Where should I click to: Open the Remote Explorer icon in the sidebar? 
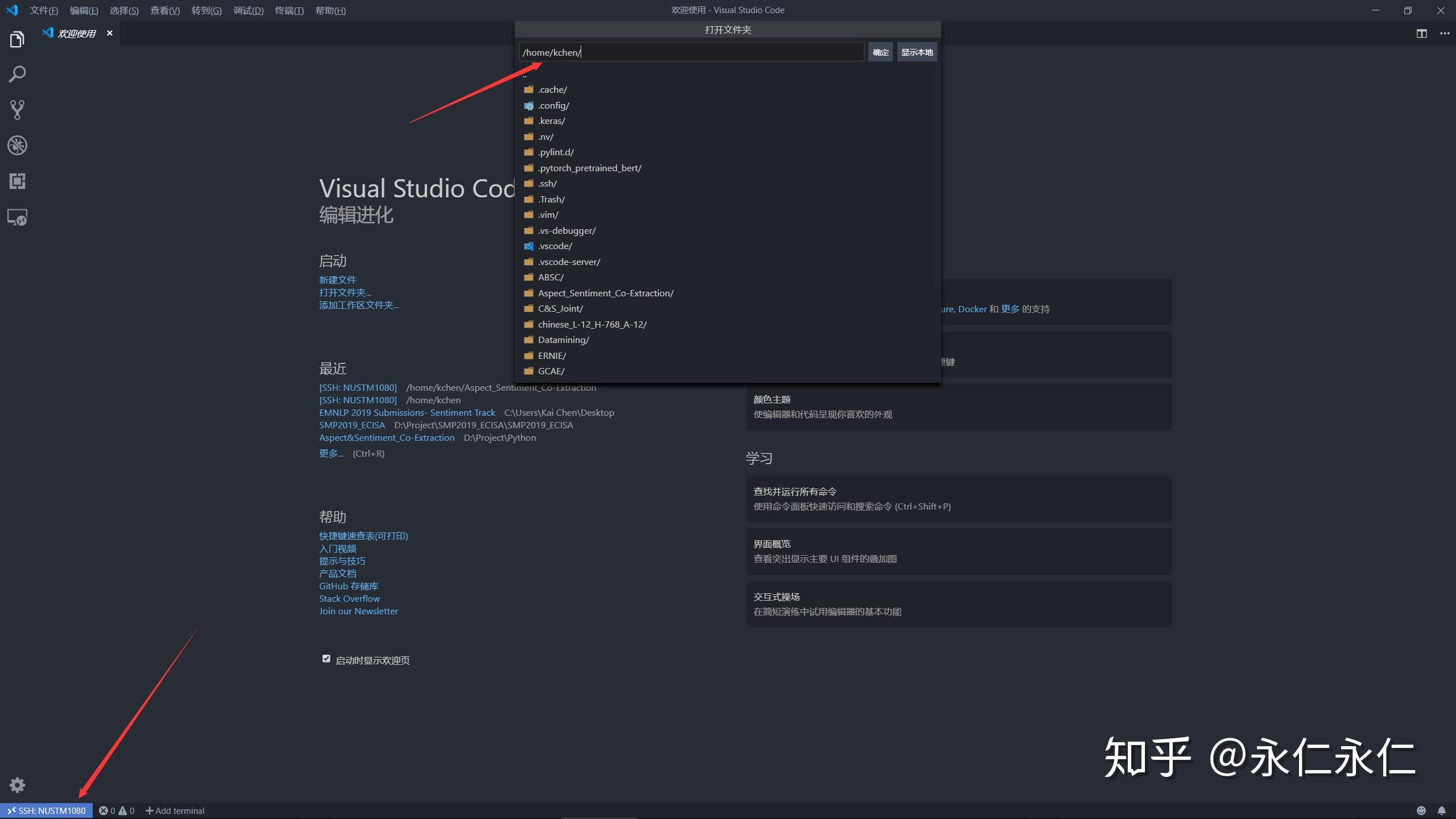pos(17,217)
